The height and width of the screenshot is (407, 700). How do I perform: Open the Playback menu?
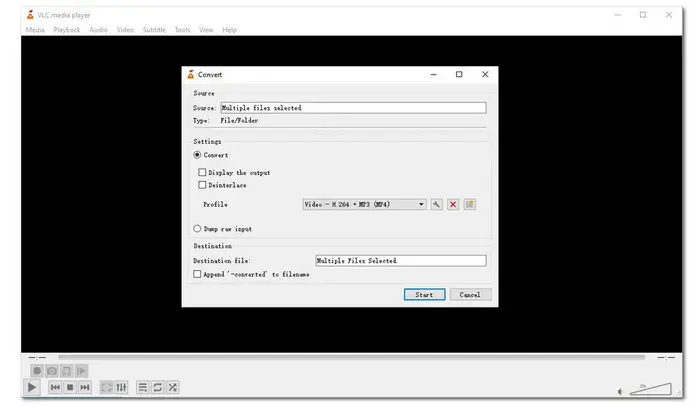pyautogui.click(x=67, y=30)
